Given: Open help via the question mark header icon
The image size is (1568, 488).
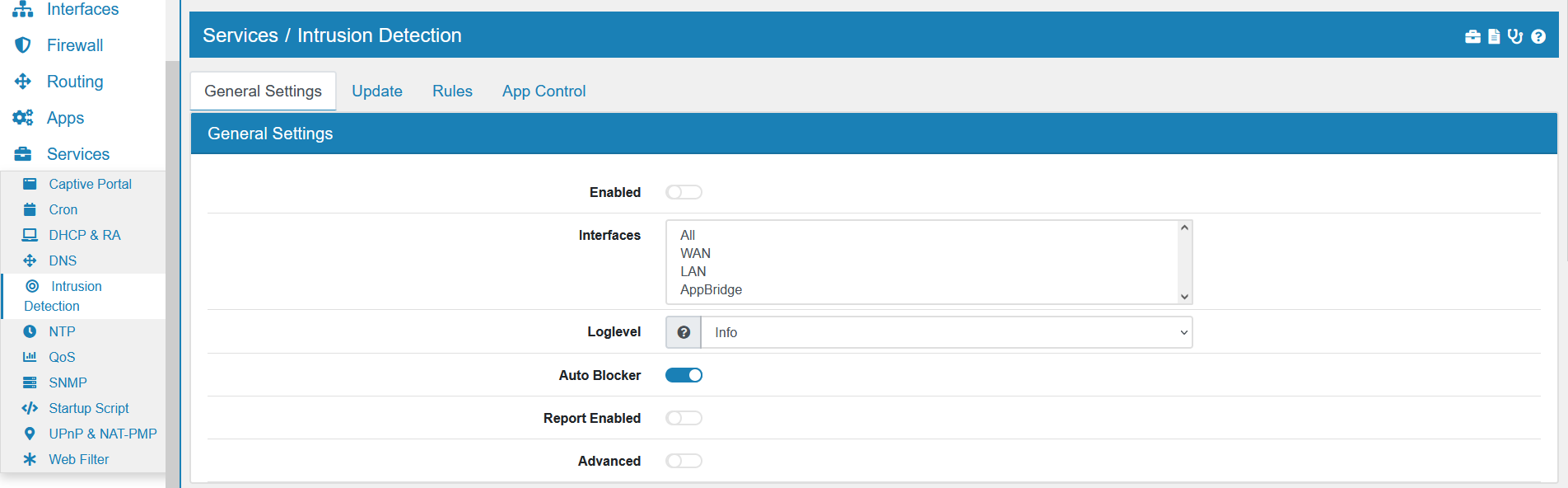Looking at the screenshot, I should coord(1538,36).
